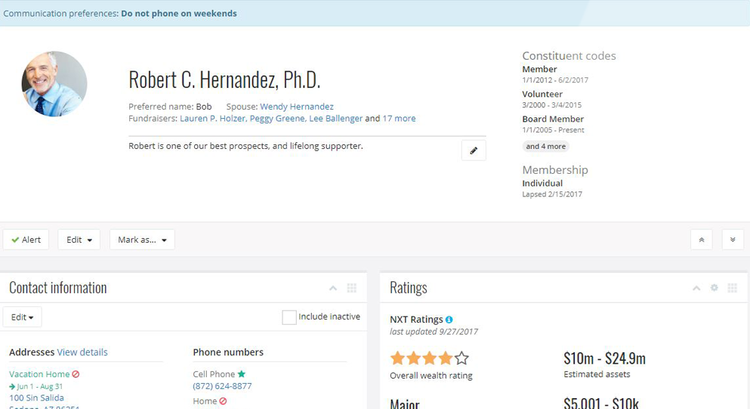This screenshot has height=409, width=750.
Task: Open the Edit dropdown next to Alert
Action: (x=79, y=240)
